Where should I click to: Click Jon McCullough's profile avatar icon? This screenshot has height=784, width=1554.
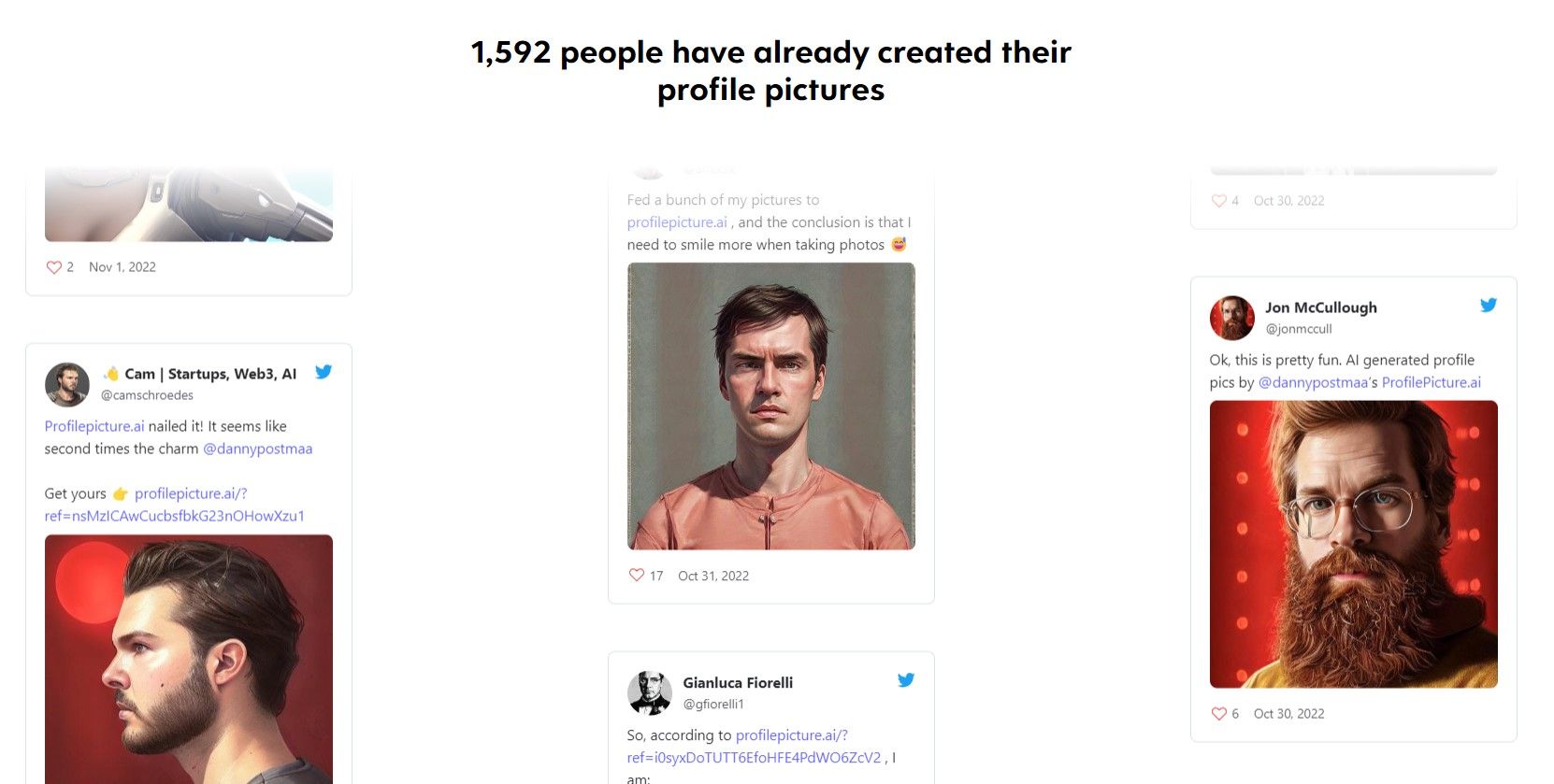(x=1231, y=318)
